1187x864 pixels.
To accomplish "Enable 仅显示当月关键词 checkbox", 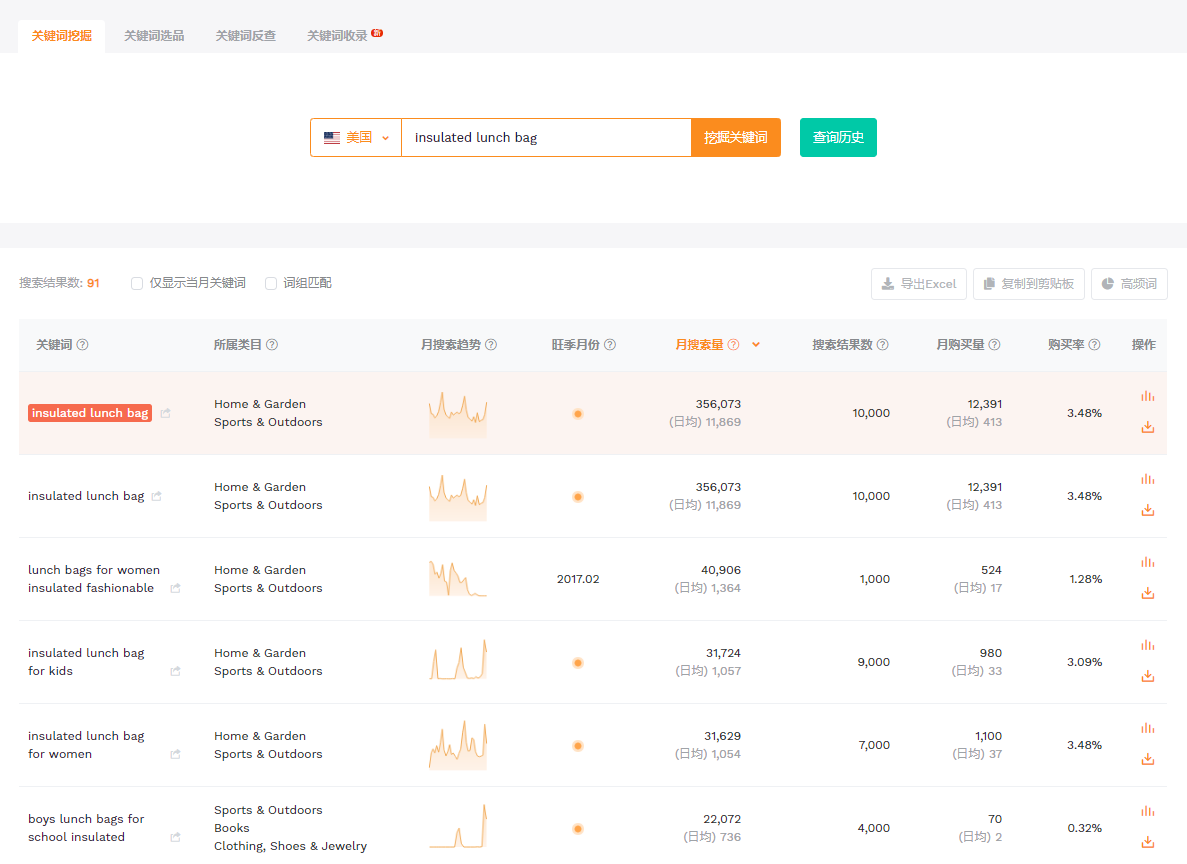I will (x=137, y=283).
